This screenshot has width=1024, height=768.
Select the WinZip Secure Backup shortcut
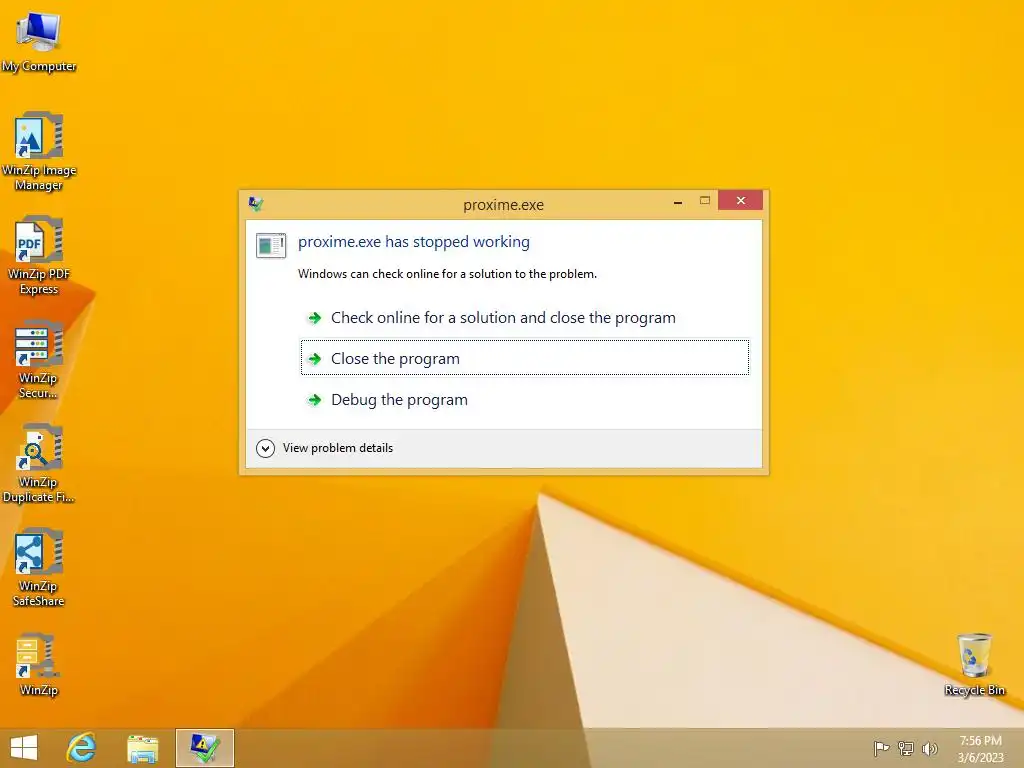pyautogui.click(x=39, y=359)
